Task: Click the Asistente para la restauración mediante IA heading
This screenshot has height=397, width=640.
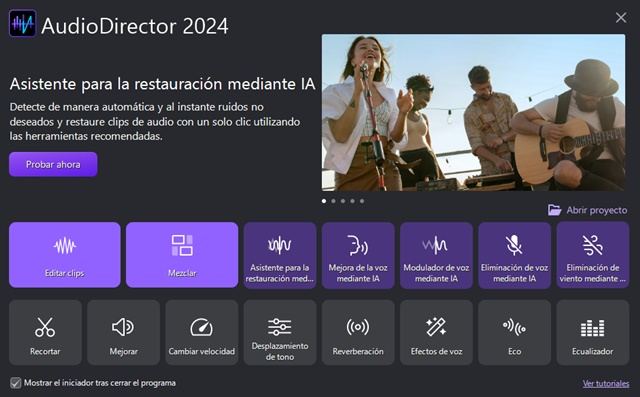Action: (162, 84)
